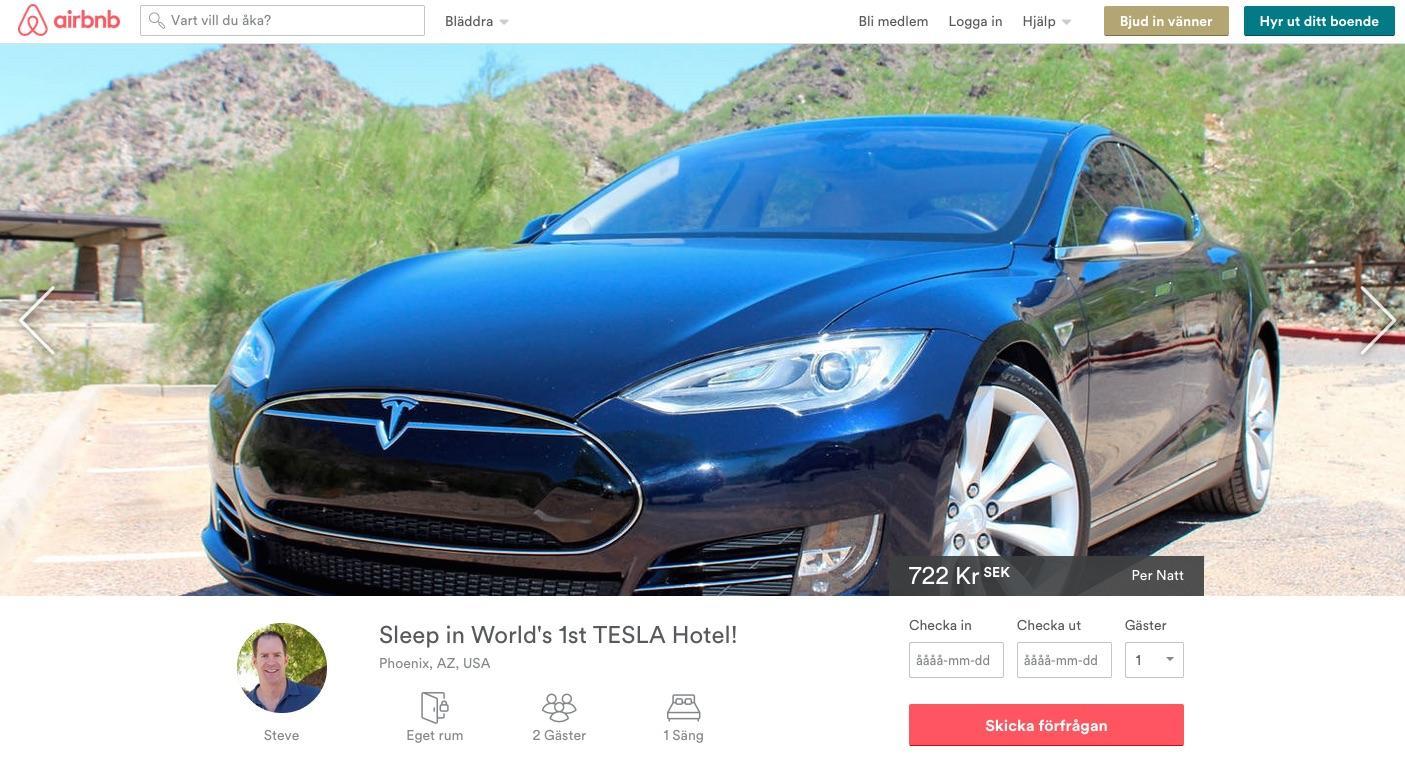Select Logga in in top navigation
1405x758 pixels.
pyautogui.click(x=975, y=21)
